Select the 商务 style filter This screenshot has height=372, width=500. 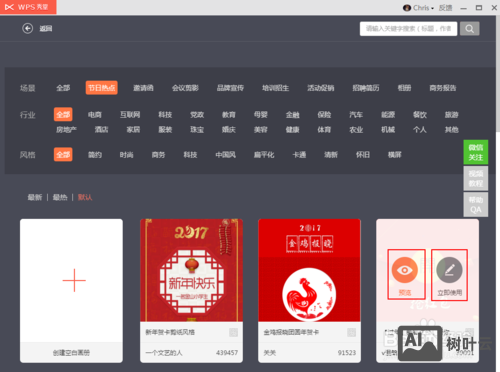click(158, 155)
